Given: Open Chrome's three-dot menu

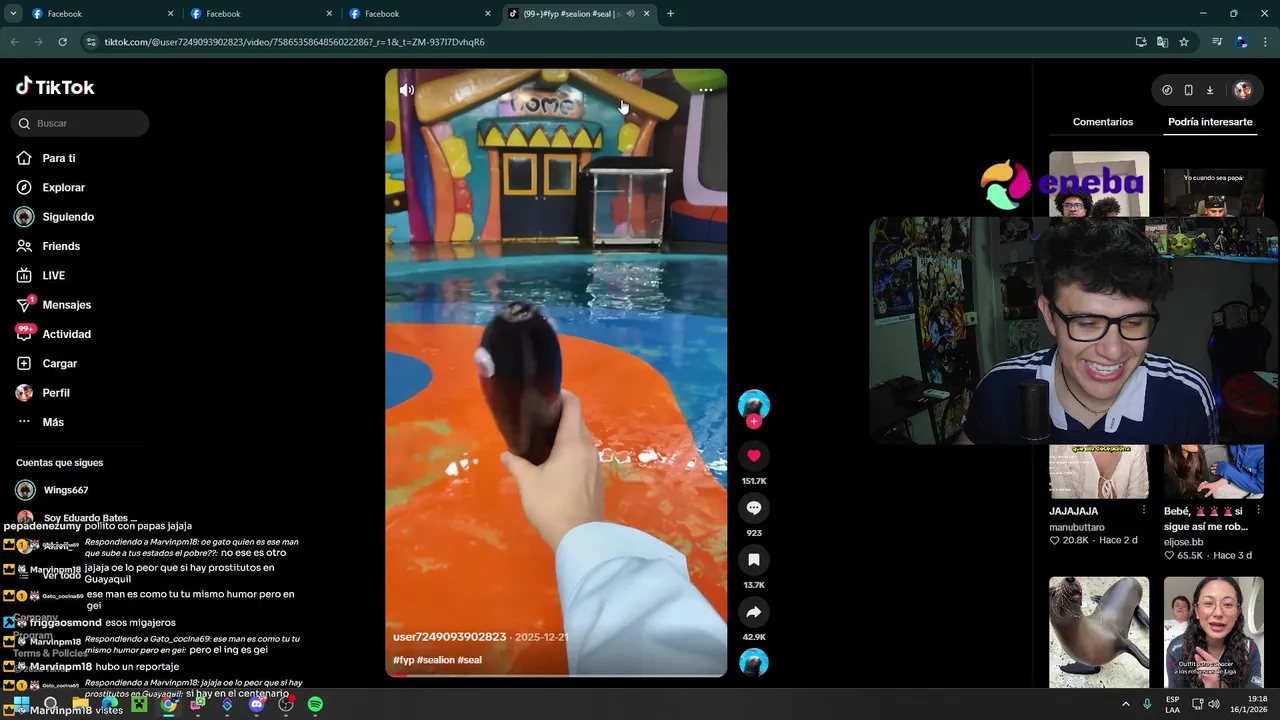Looking at the screenshot, I should pos(1266,42).
